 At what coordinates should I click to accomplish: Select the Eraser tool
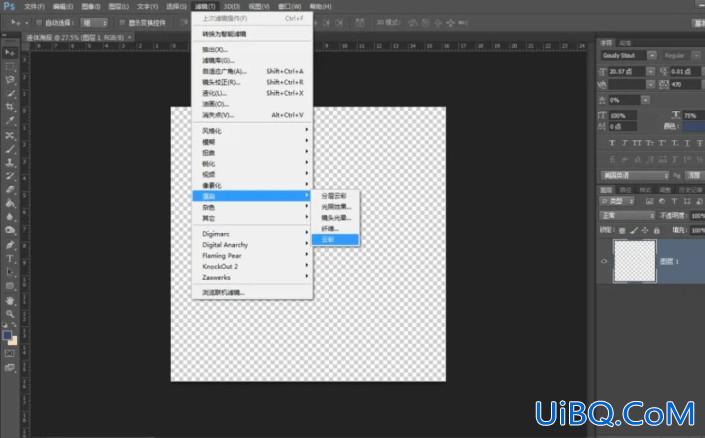[x=9, y=189]
